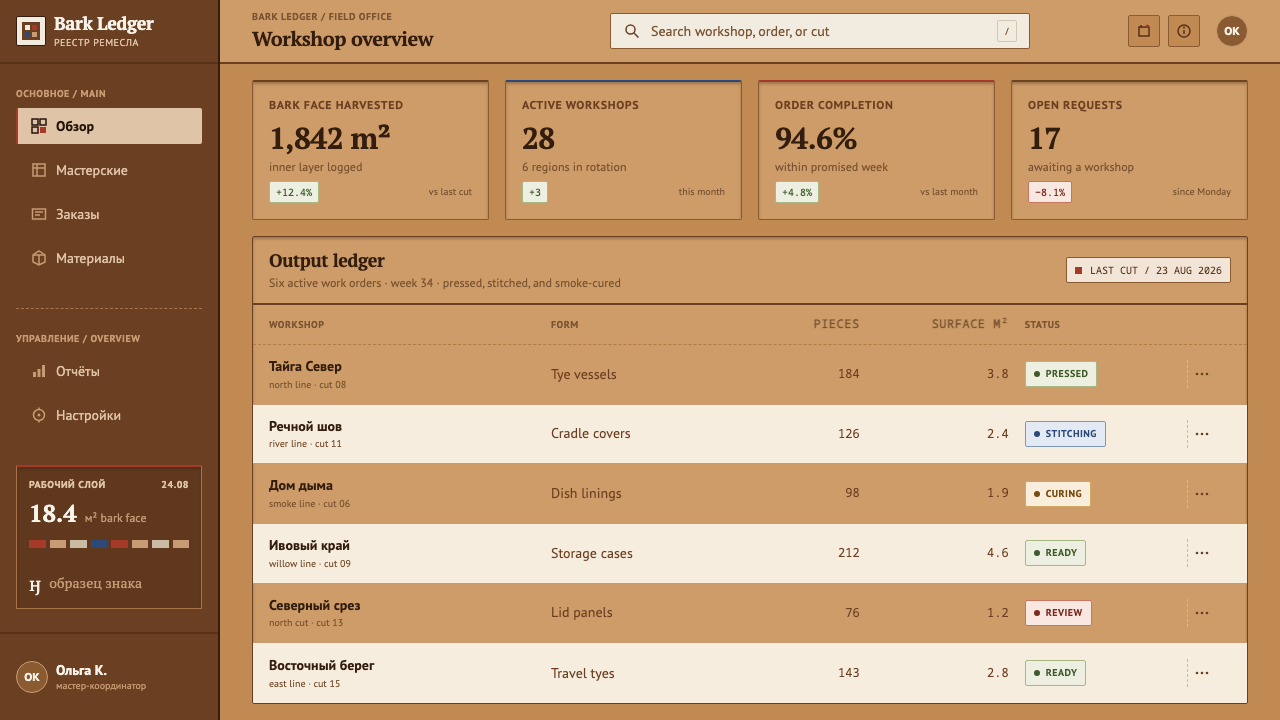Open more options for Речной шов row
The width and height of the screenshot is (1280, 720).
pyautogui.click(x=1202, y=434)
